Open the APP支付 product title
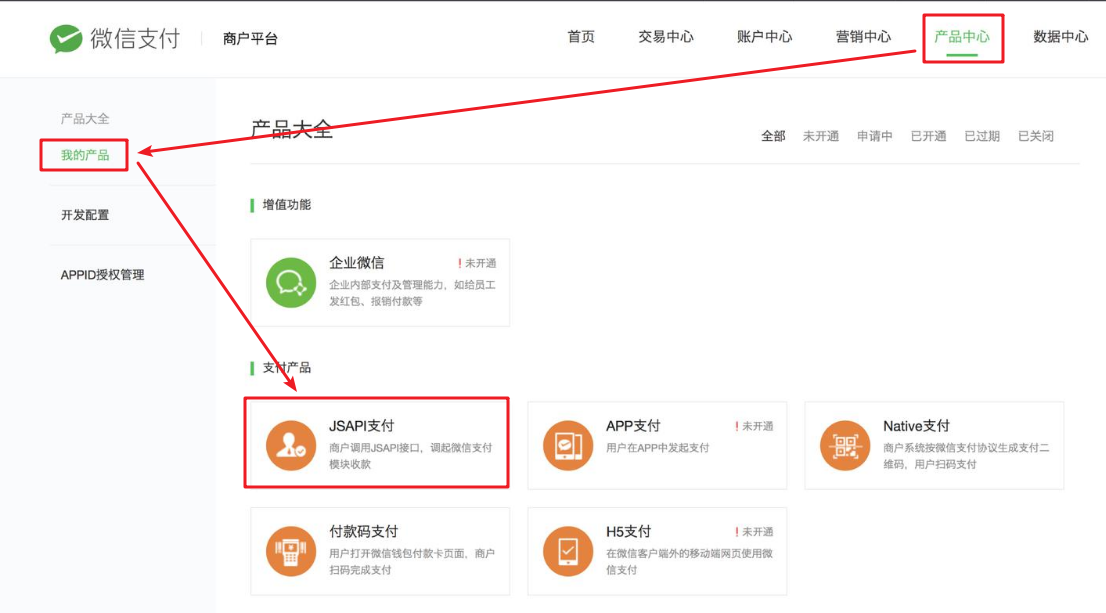Viewport: 1106px width, 613px height. (x=633, y=426)
